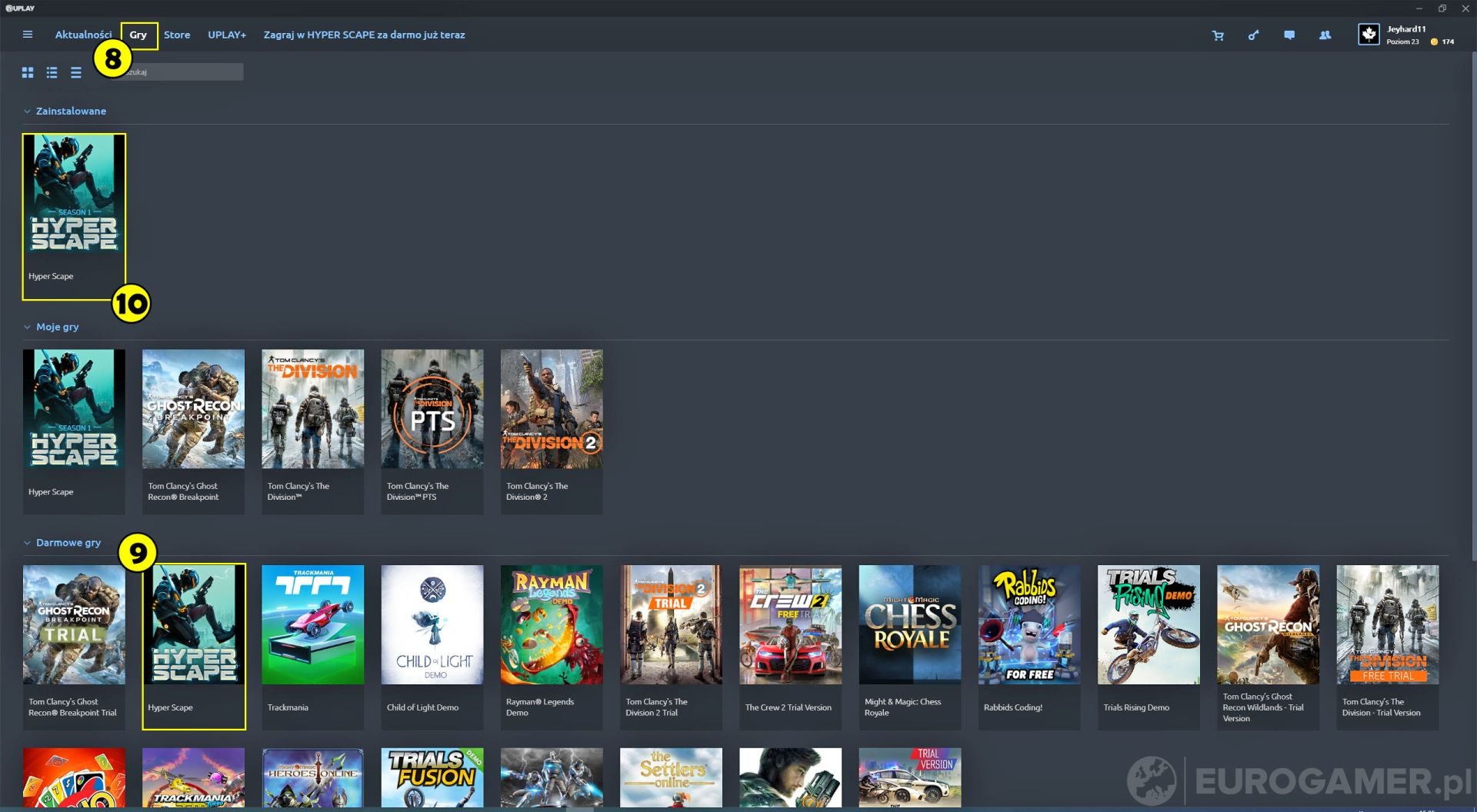The image size is (1477, 812).
Task: Open the UNO game tile
Action: pos(74,777)
